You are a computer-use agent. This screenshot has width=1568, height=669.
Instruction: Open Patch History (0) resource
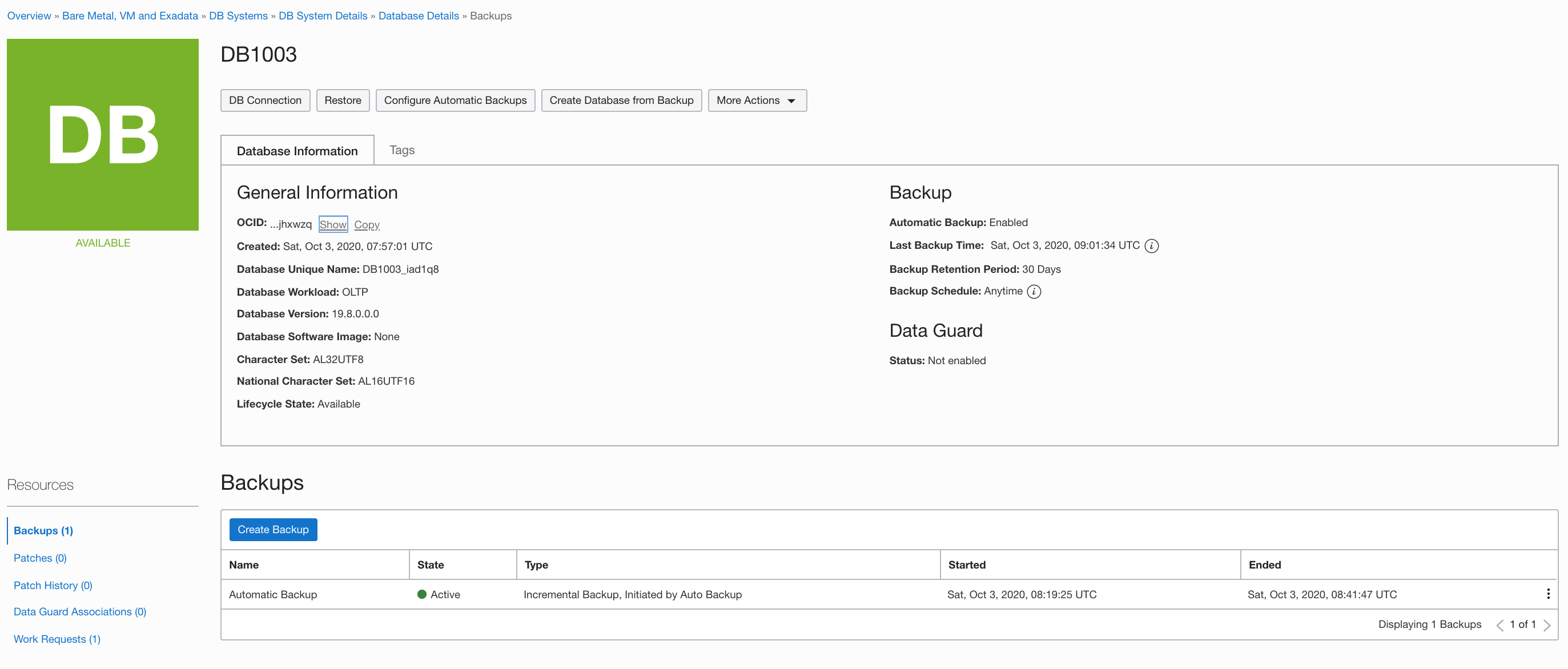click(x=53, y=586)
